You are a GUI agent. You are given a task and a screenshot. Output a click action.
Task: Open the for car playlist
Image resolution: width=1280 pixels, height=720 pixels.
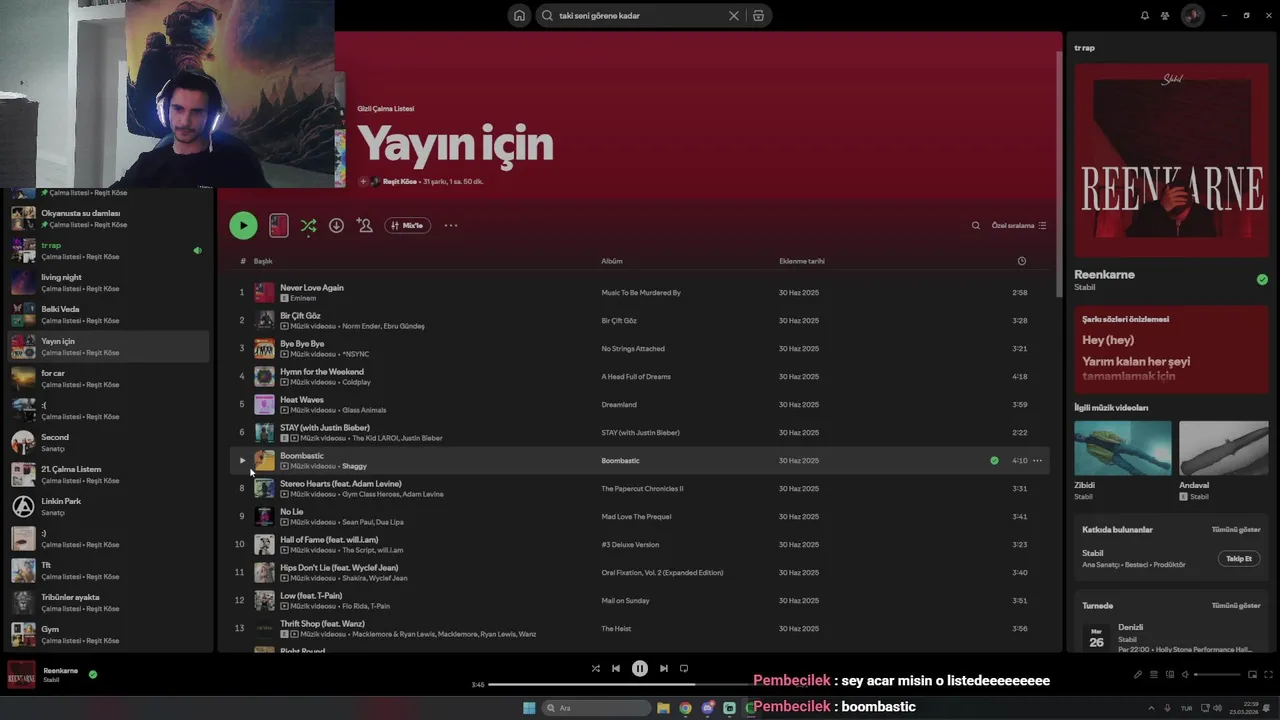pyautogui.click(x=108, y=378)
